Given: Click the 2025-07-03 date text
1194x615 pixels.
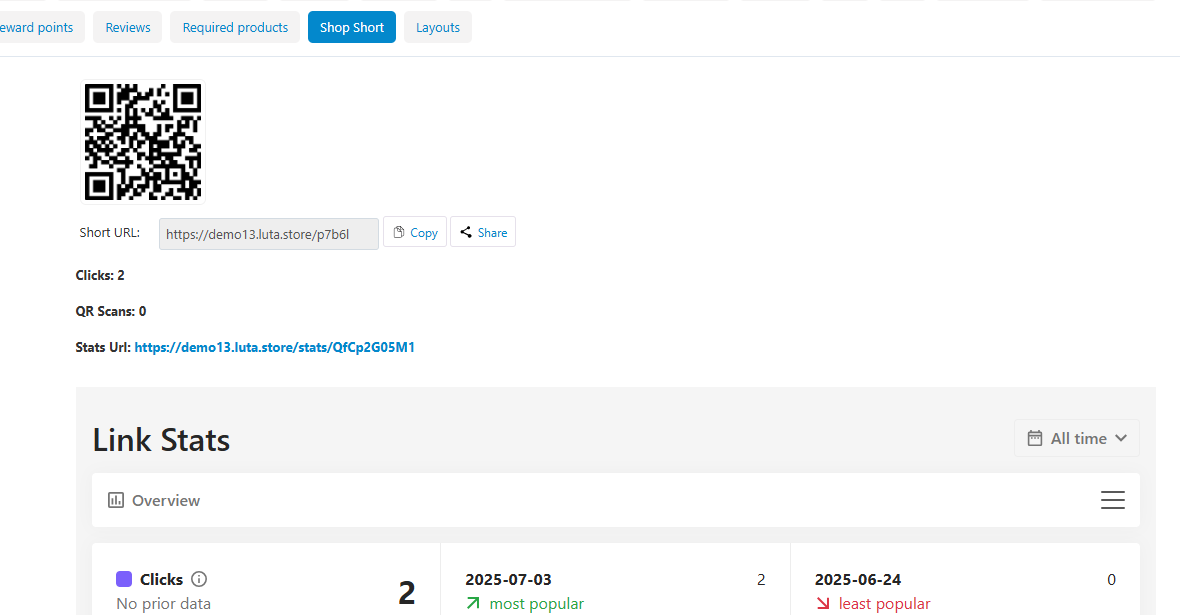Looking at the screenshot, I should (509, 580).
